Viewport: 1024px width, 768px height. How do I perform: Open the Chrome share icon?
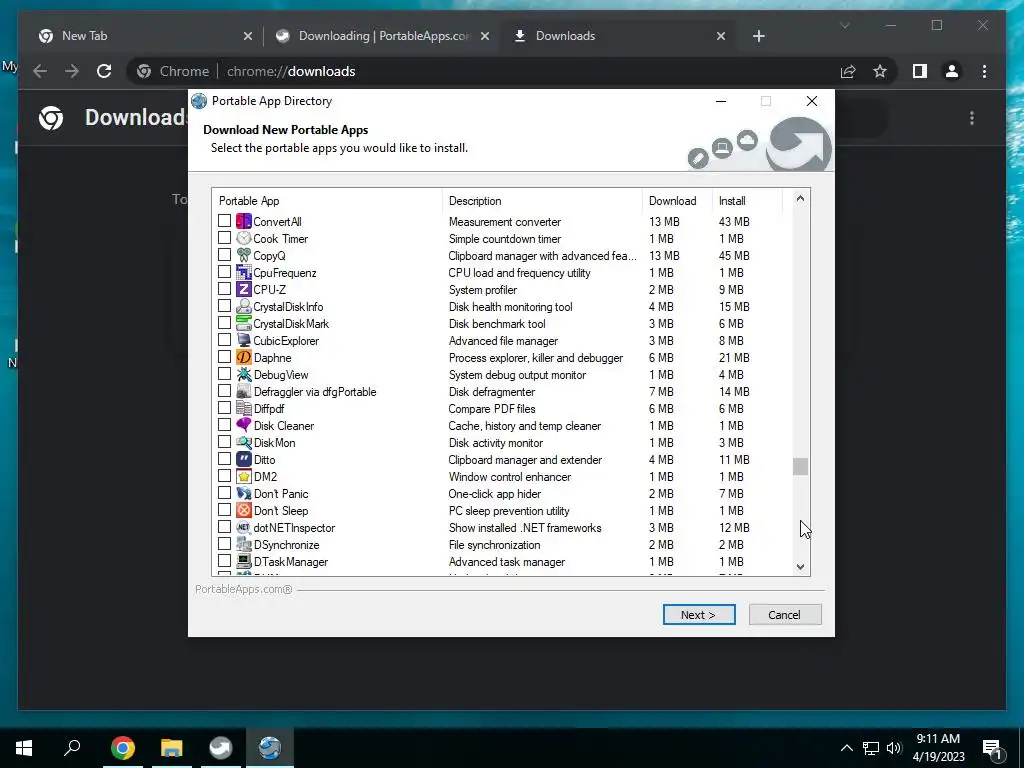pos(848,71)
